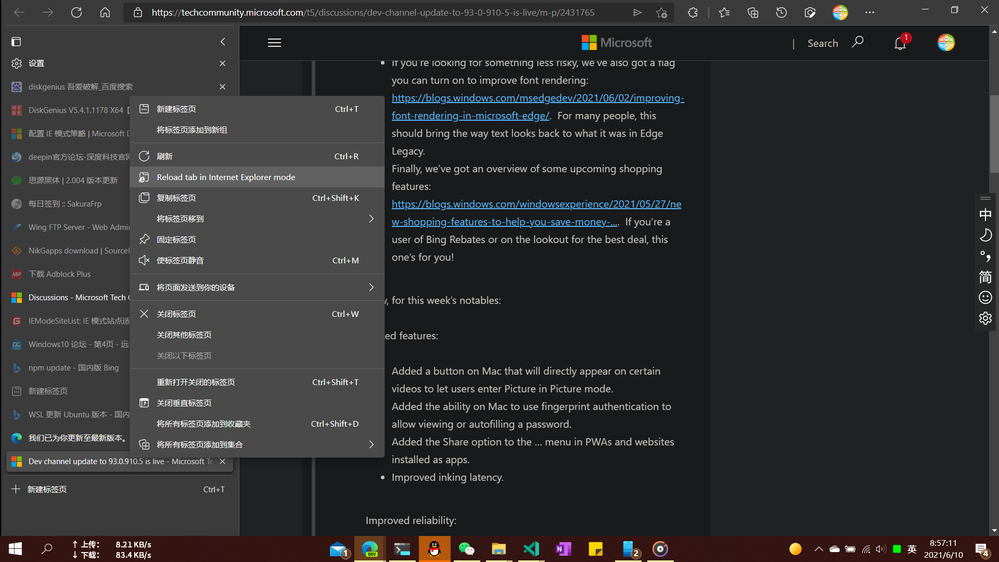Switch to Wing FTP Server tab
Viewport: 999px width, 562px height.
(x=68, y=227)
